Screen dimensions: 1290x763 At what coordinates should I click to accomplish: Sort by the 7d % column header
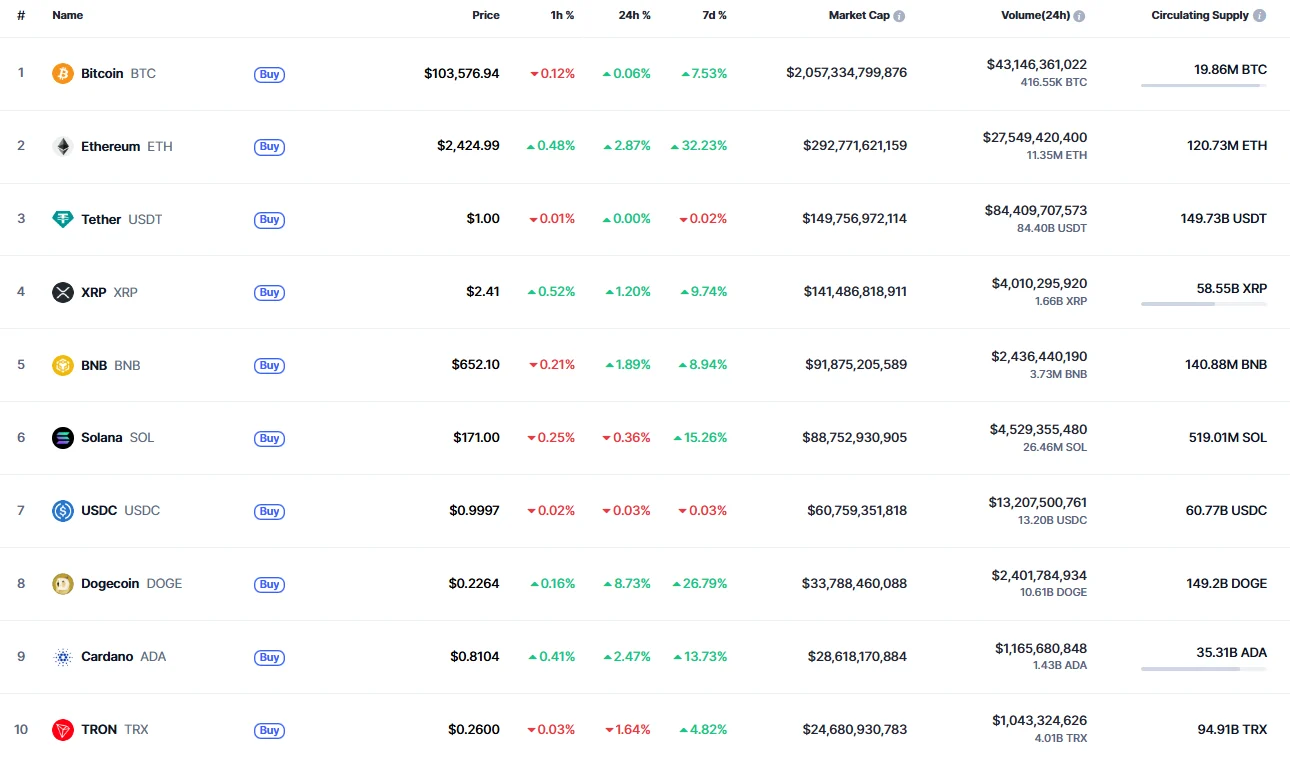[x=714, y=16]
